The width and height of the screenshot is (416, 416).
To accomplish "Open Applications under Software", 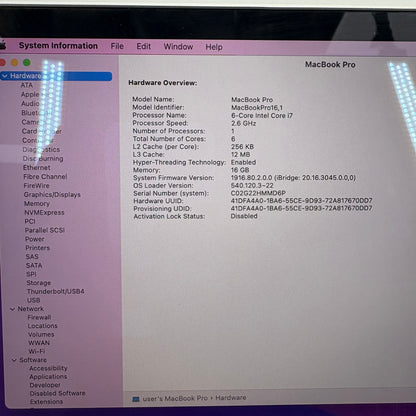I will pyautogui.click(x=48, y=377).
